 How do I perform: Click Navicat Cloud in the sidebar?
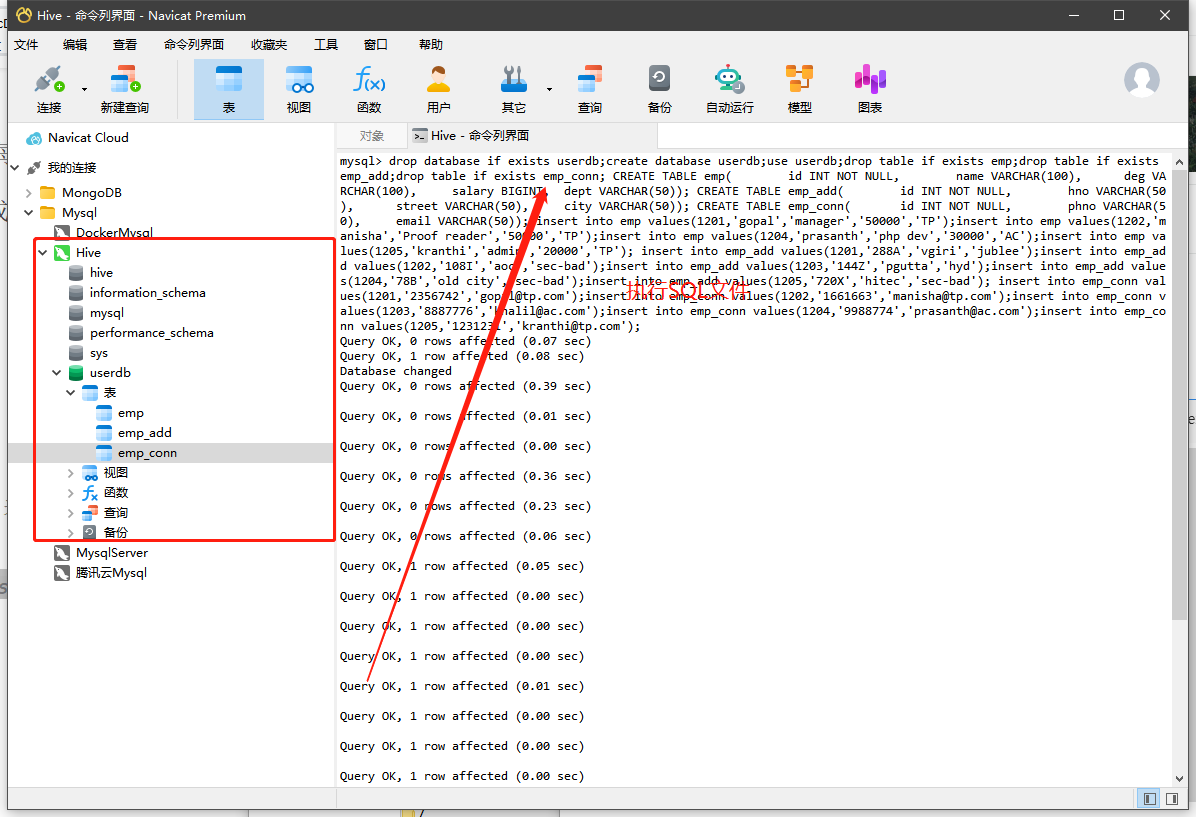[88, 138]
